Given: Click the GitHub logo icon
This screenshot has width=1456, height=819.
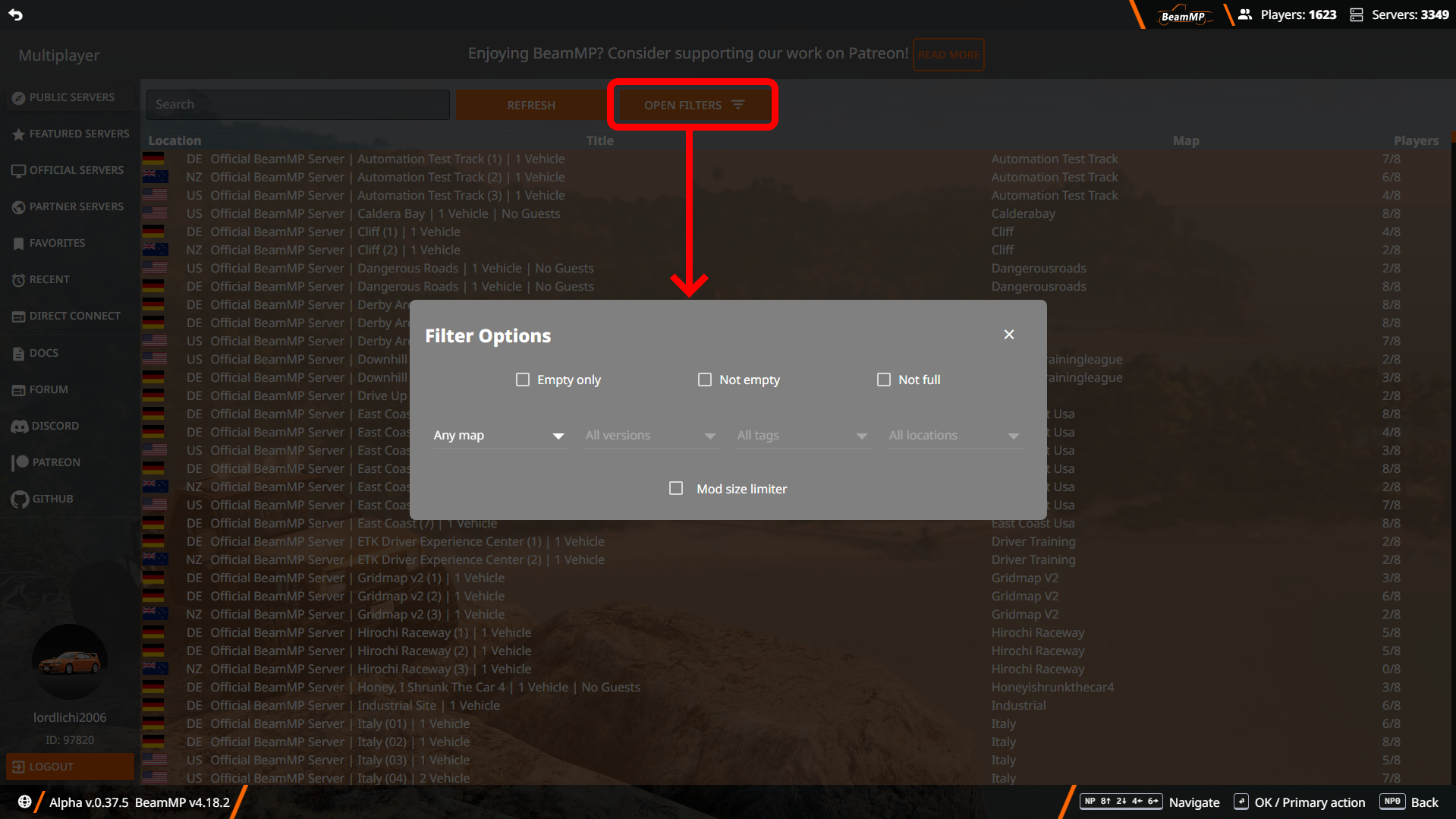Looking at the screenshot, I should pos(20,499).
